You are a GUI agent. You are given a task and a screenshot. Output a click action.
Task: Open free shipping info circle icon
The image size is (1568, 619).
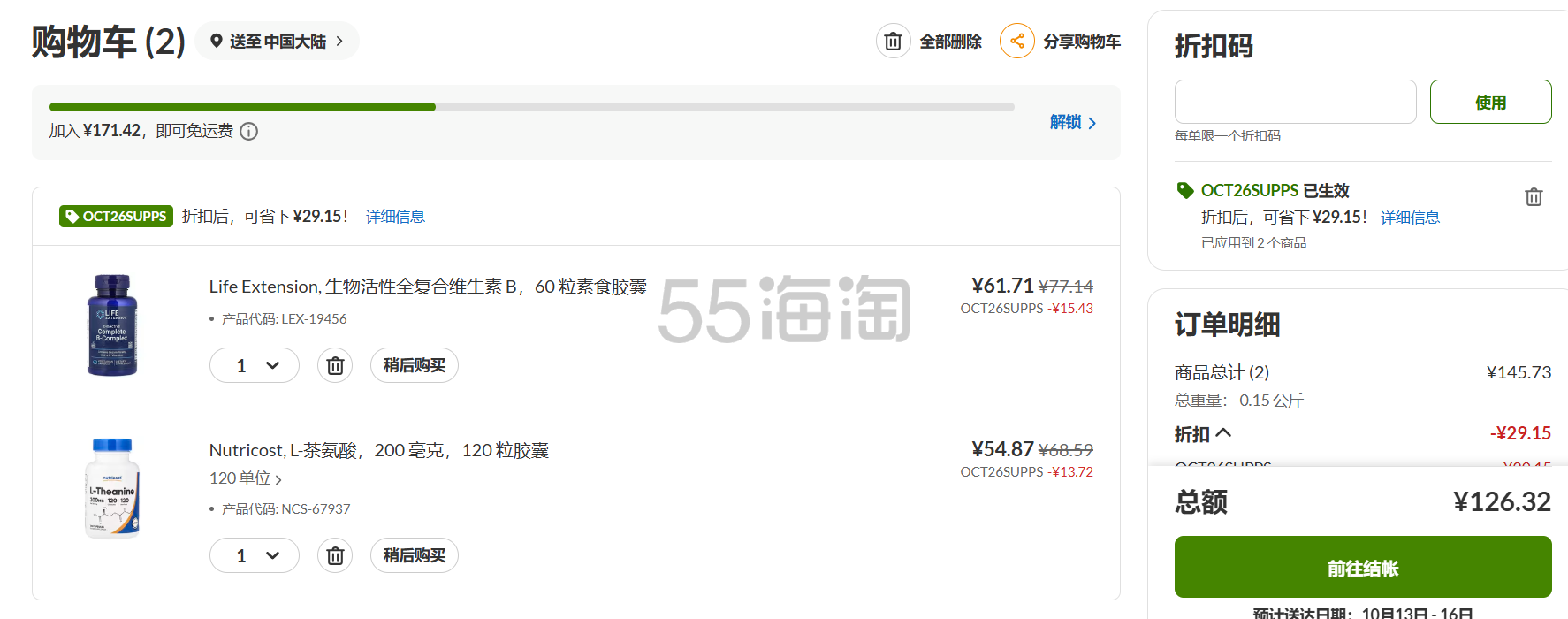tap(249, 132)
